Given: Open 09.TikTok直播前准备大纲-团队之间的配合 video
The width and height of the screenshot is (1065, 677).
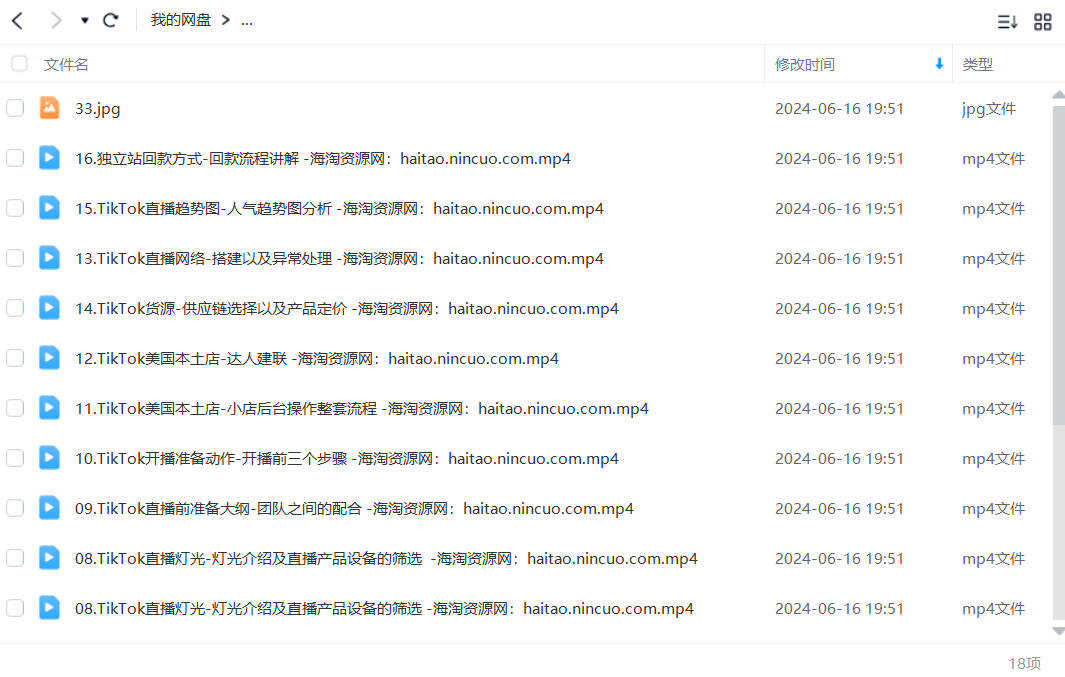Looking at the screenshot, I should pyautogui.click(x=354, y=509).
